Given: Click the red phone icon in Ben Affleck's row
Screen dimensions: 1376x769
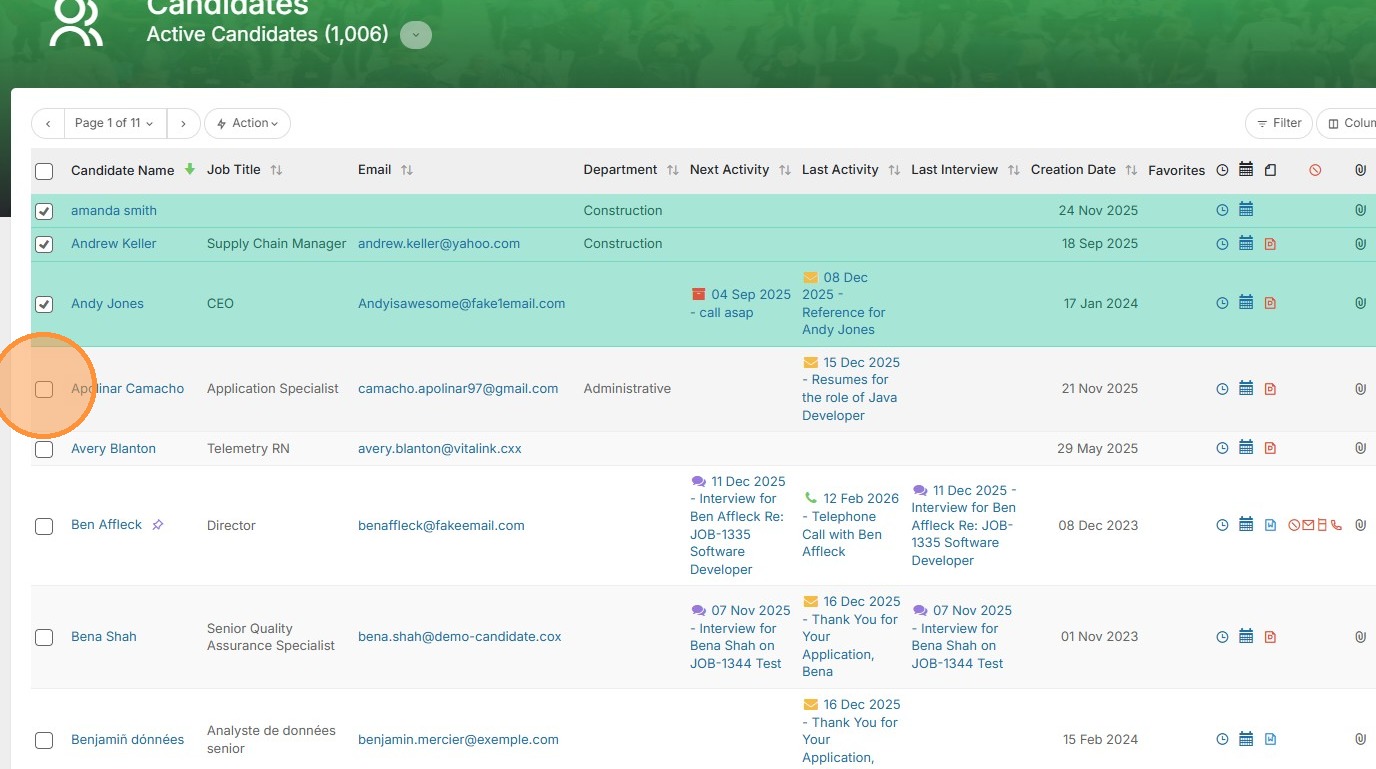Looking at the screenshot, I should pos(1336,525).
